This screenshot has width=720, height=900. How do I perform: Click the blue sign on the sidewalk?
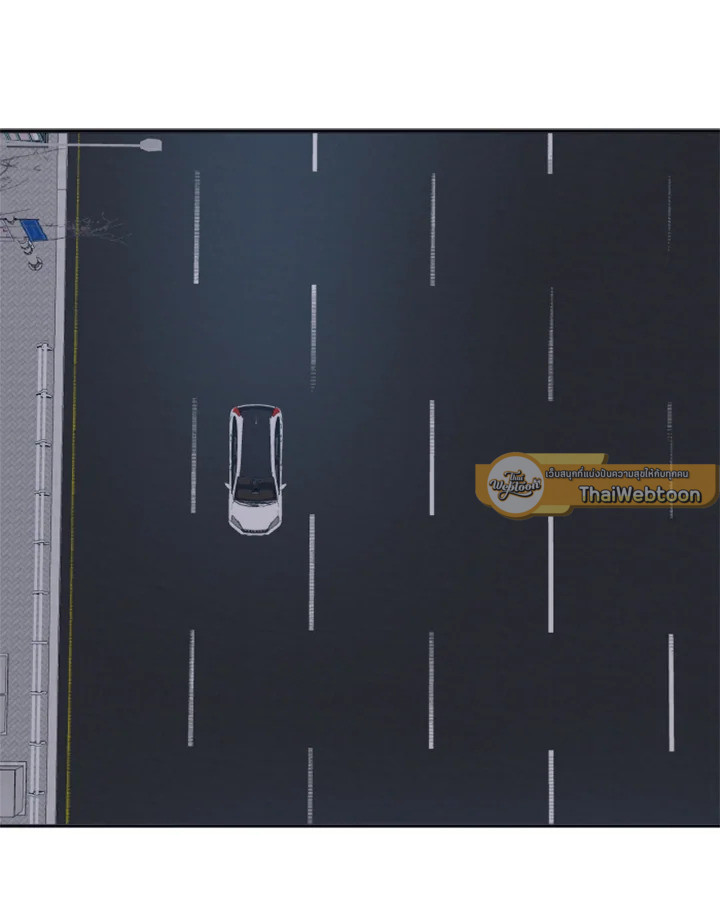[x=35, y=231]
